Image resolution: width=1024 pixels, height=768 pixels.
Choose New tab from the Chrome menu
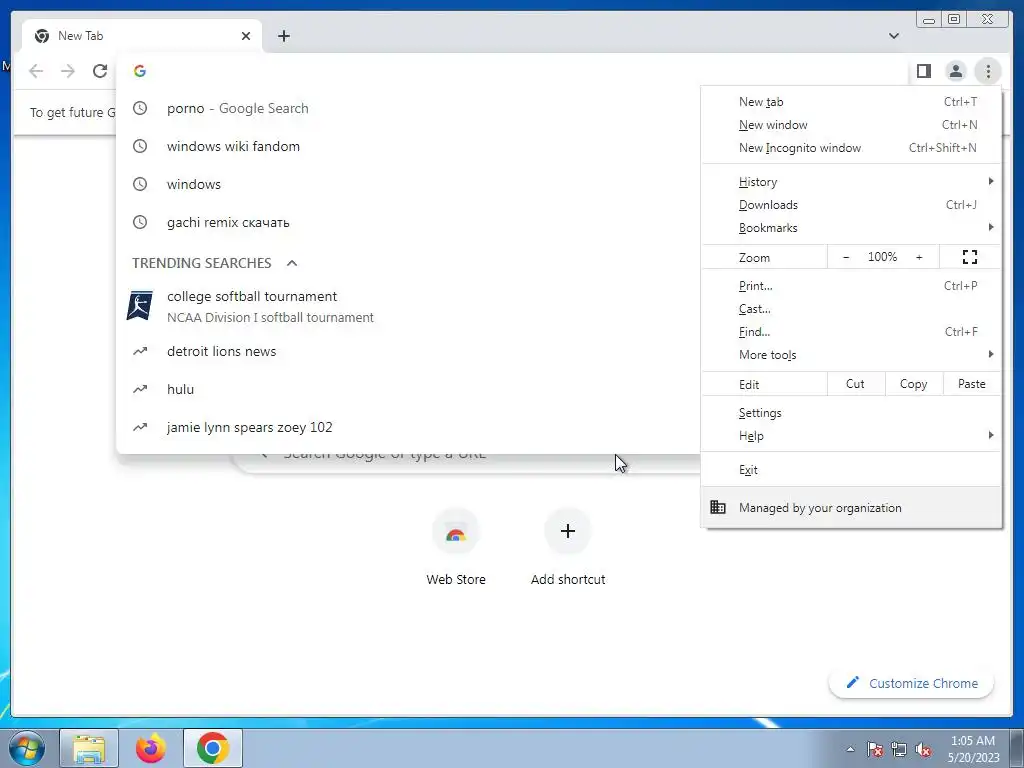tap(852, 102)
